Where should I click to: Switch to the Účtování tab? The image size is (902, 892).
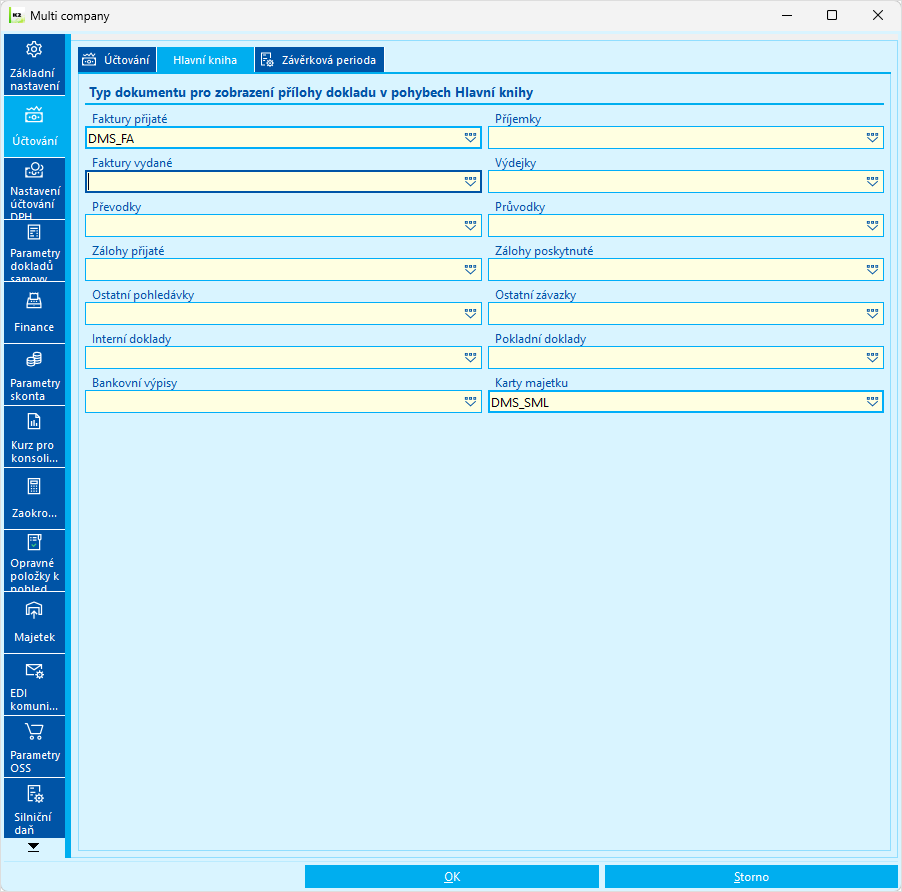click(x=117, y=60)
